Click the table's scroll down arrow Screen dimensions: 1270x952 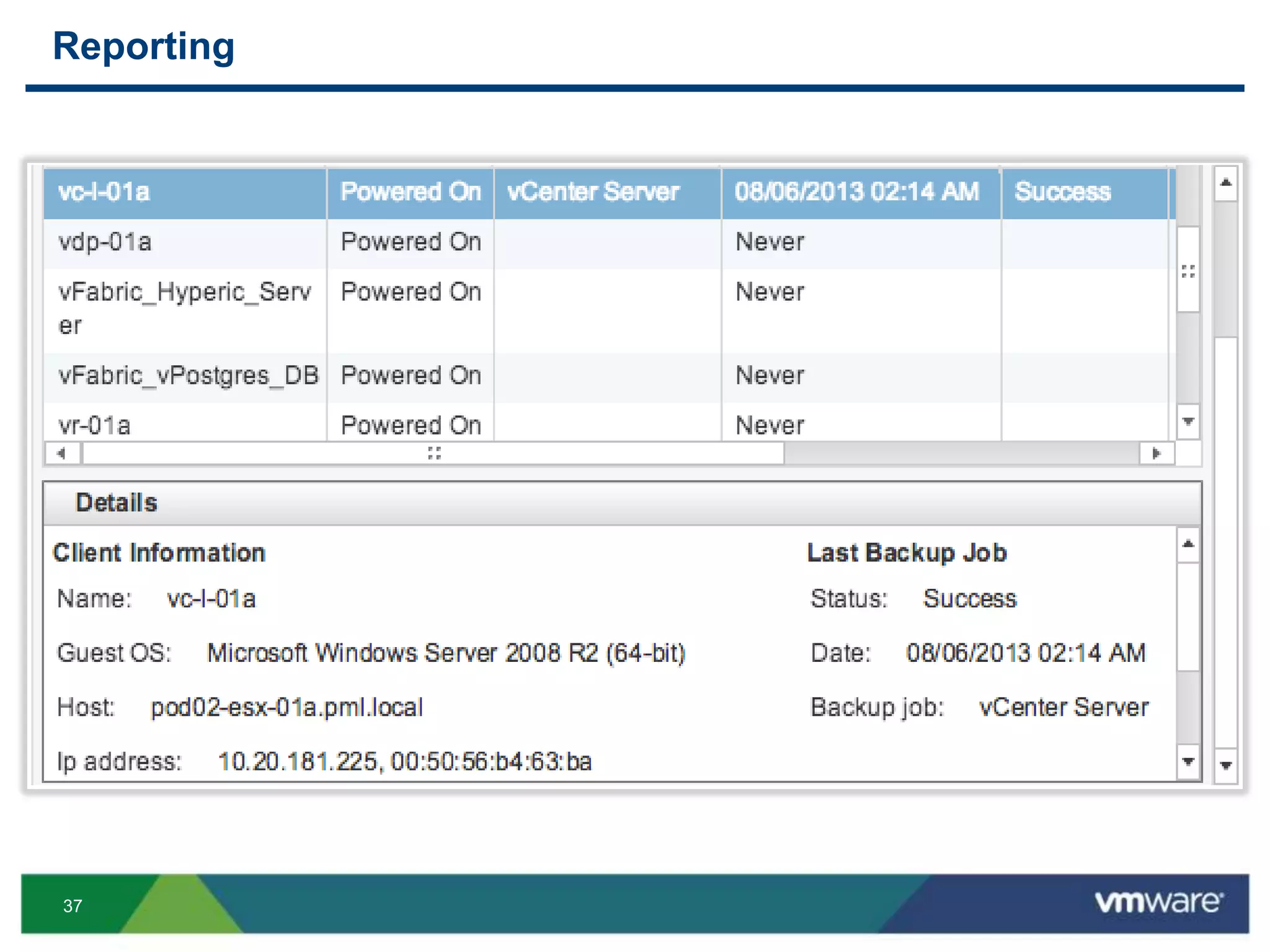click(x=1188, y=422)
